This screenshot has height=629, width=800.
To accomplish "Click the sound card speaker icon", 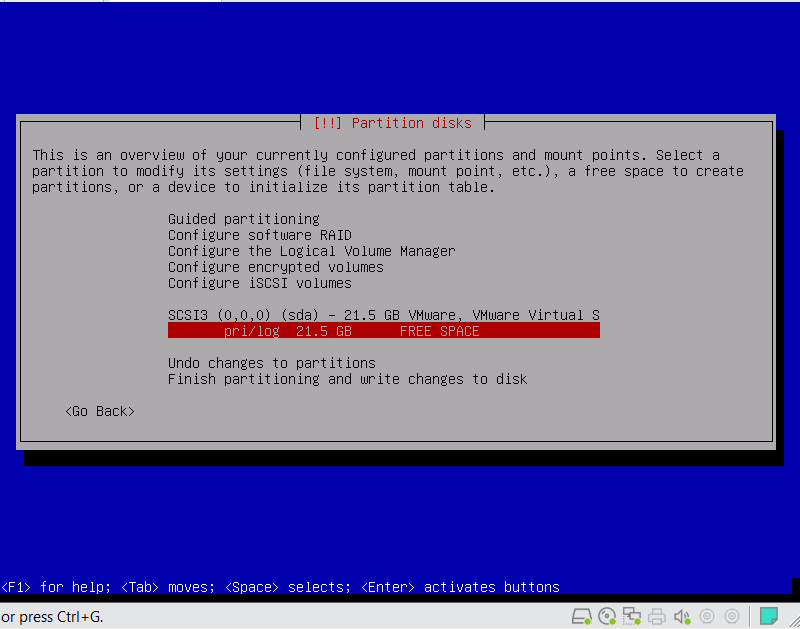I will coord(682,616).
